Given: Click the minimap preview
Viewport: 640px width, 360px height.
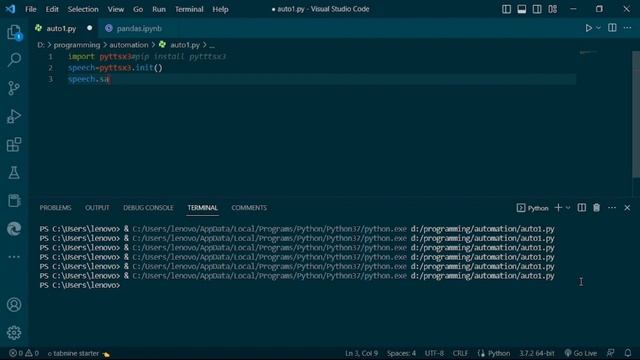Looking at the screenshot, I should click(588, 52).
